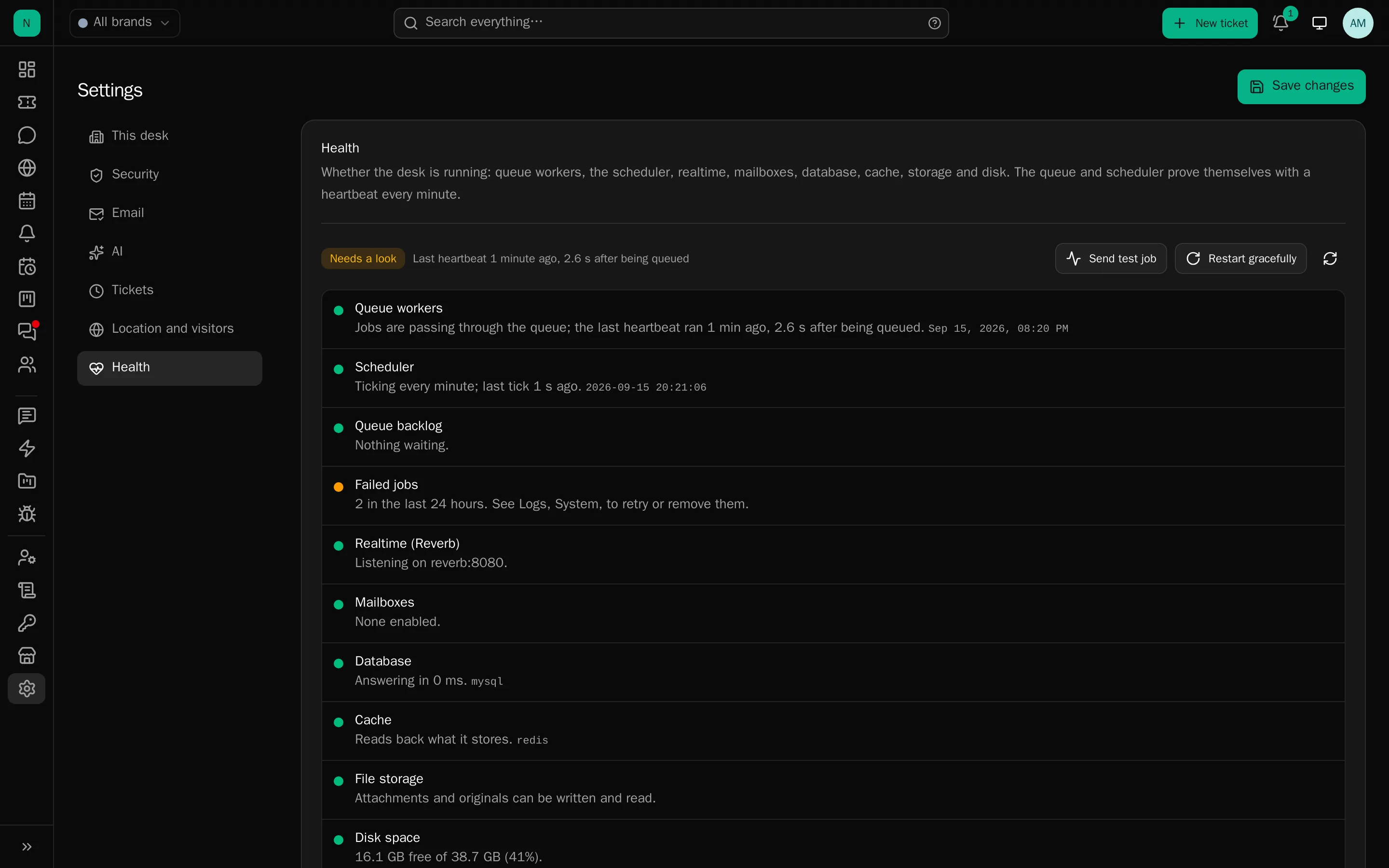The width and height of the screenshot is (1389, 868).
Task: Open the Security settings section
Action: click(169, 175)
